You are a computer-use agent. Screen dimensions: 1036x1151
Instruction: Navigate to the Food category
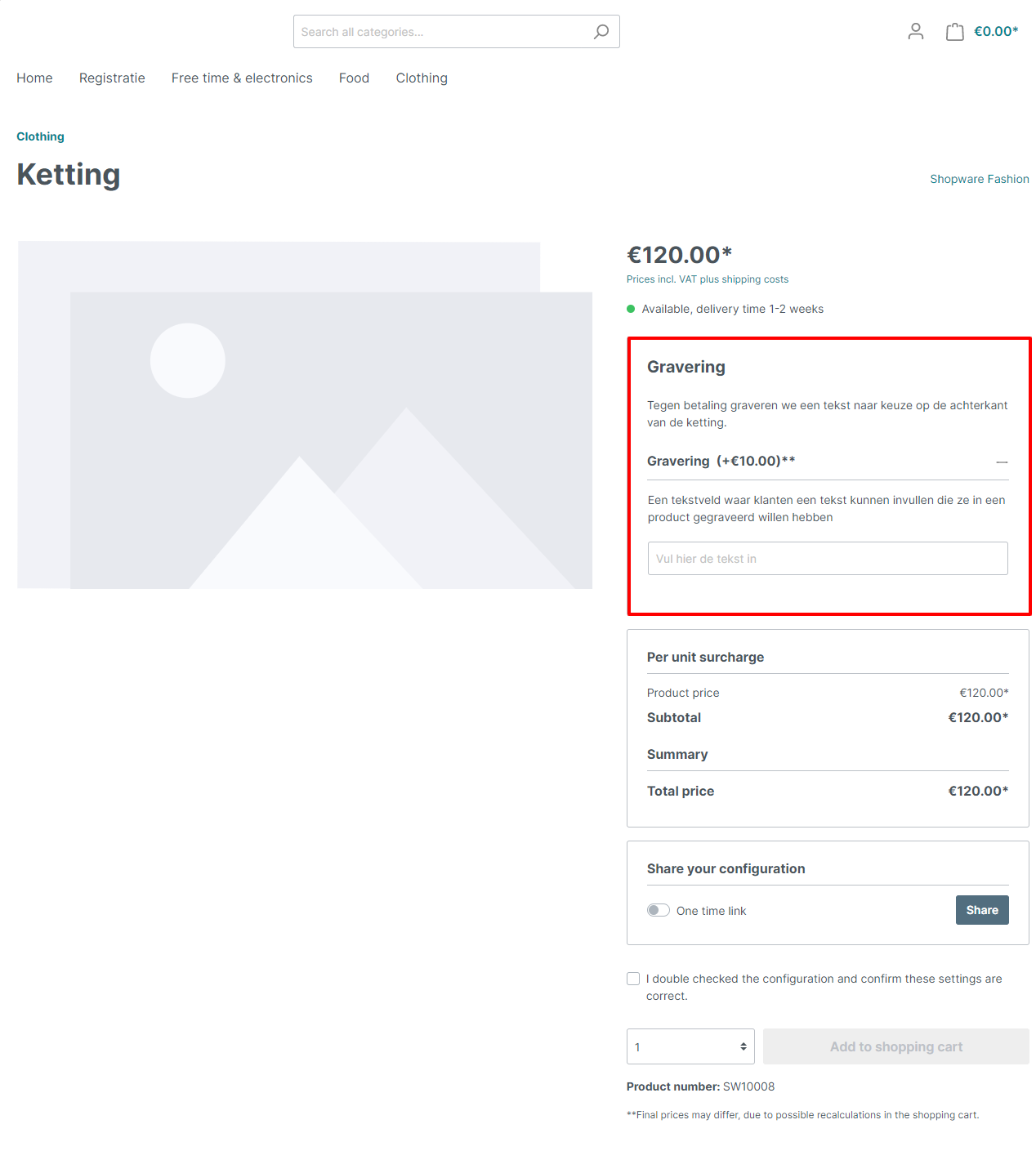point(354,78)
